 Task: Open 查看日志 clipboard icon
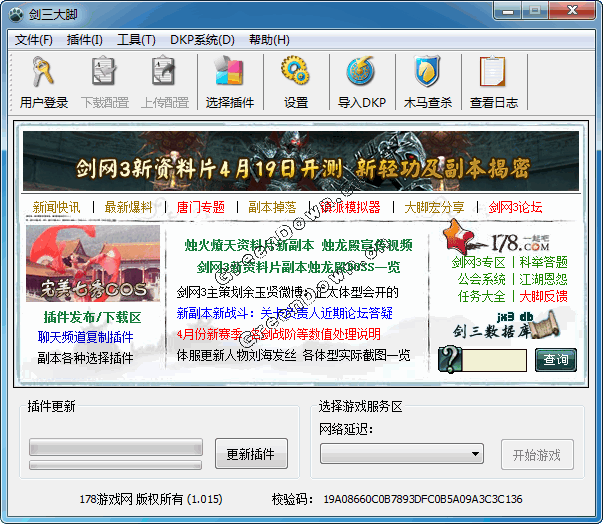[493, 72]
